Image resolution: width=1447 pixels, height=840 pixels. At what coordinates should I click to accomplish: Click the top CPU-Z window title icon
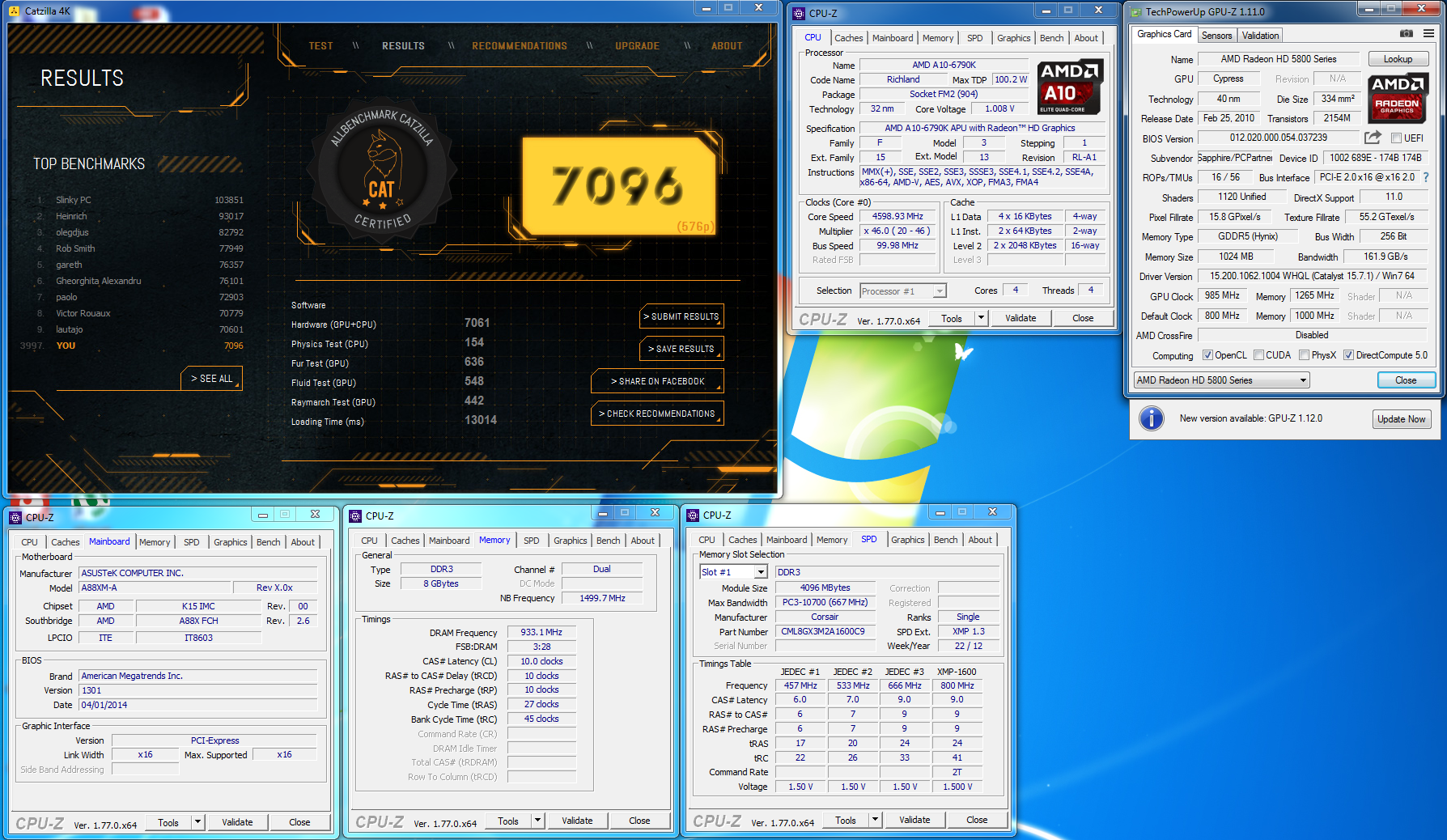coord(799,13)
